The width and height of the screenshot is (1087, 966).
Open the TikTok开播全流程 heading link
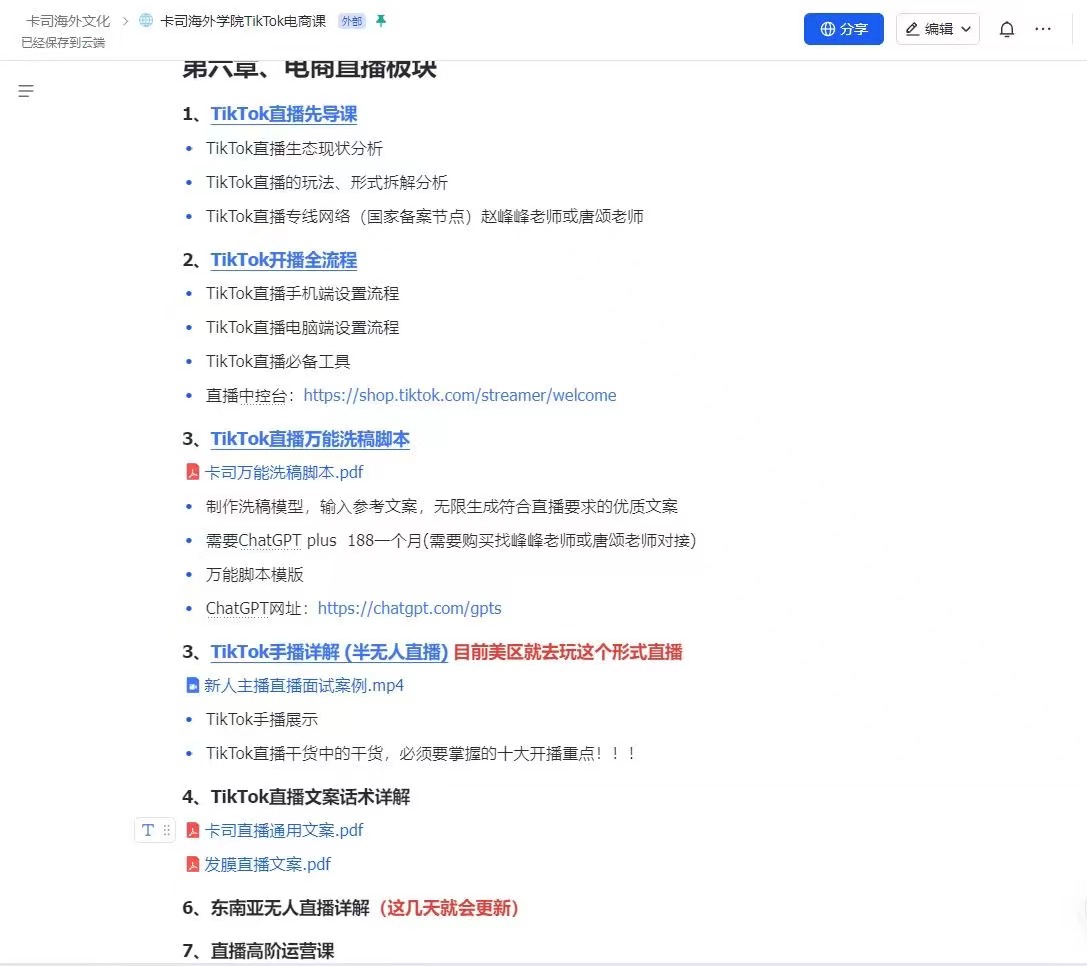pyautogui.click(x=284, y=259)
